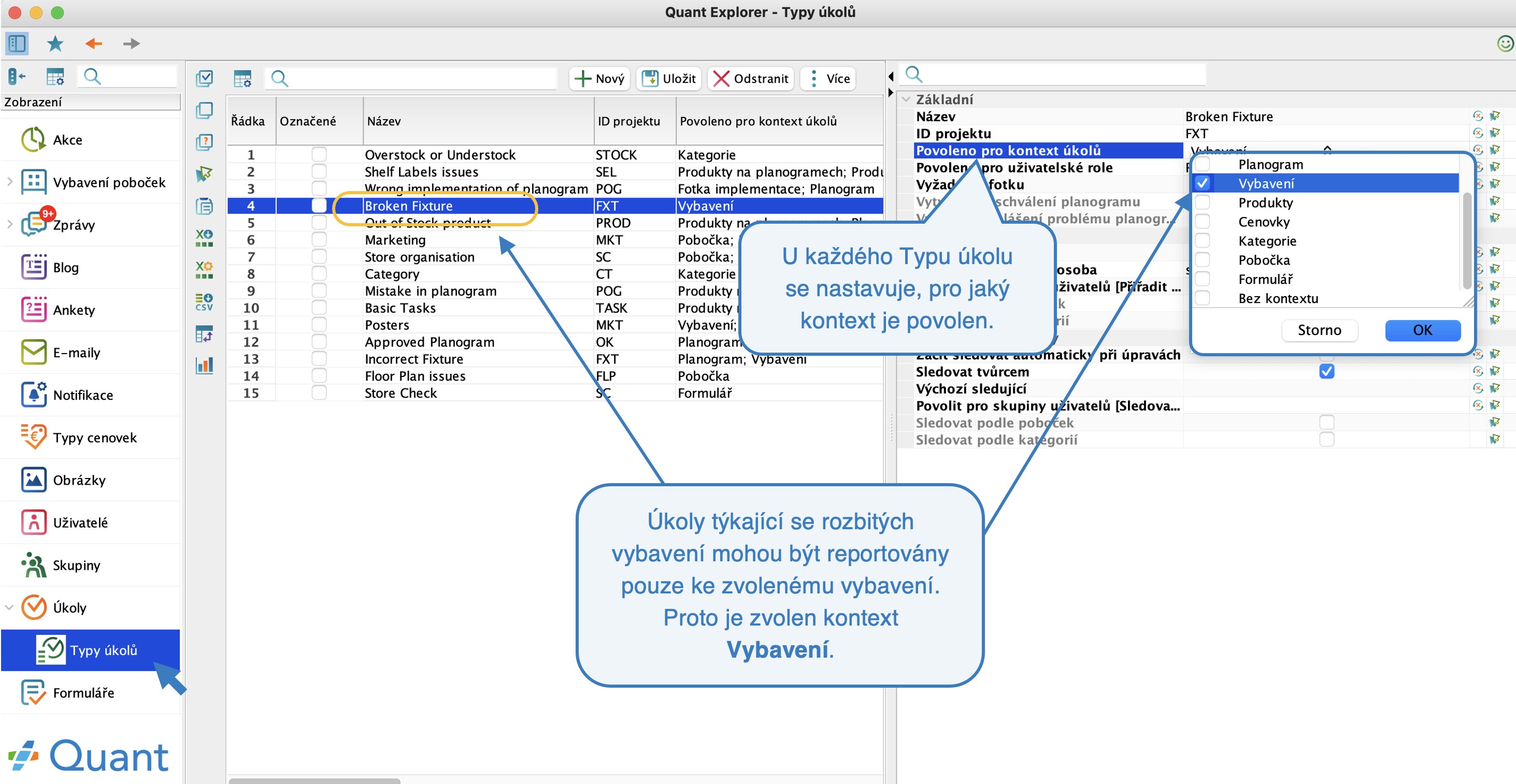Click the context list vertical scrollbar
The height and width of the screenshot is (784, 1516).
tap(1467, 241)
